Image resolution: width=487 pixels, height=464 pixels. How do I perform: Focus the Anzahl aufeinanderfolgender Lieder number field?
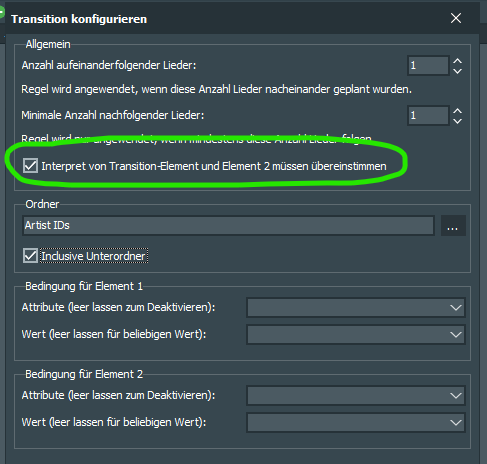pos(428,65)
